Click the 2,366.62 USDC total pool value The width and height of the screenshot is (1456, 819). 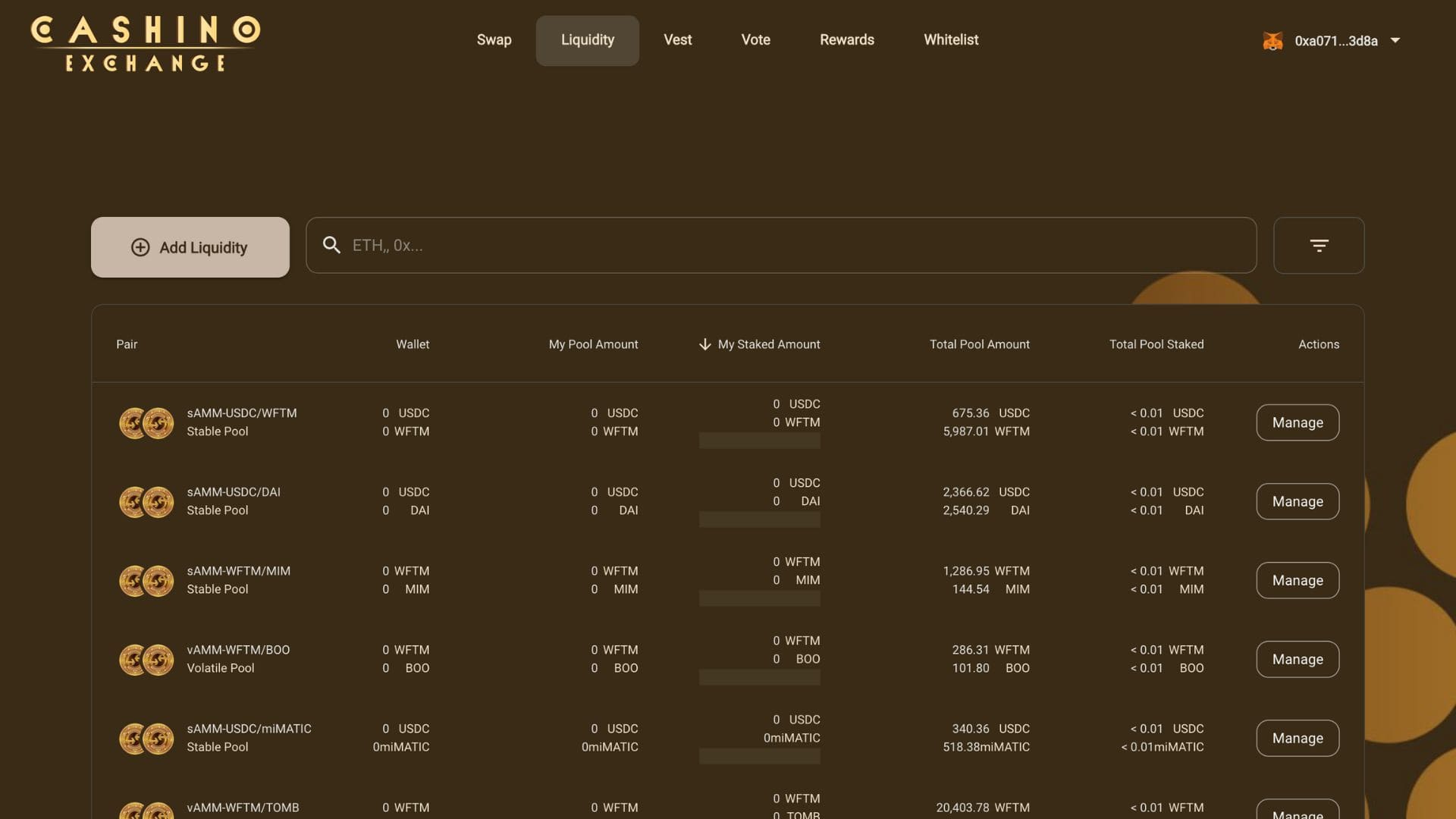click(986, 492)
